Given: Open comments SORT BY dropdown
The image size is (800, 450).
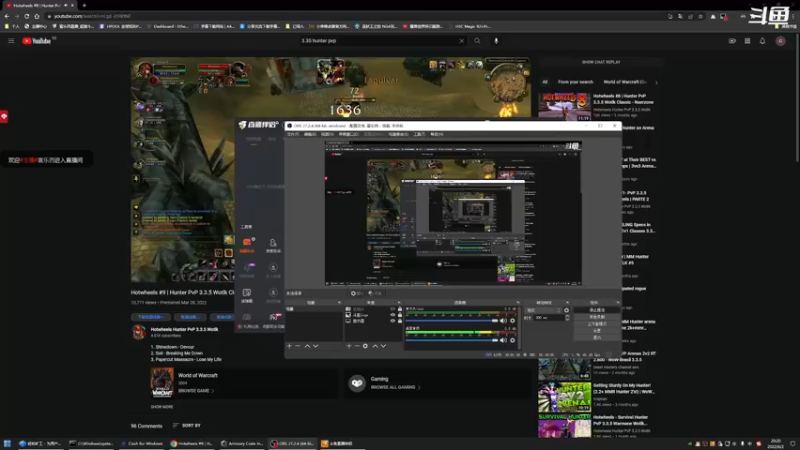Looking at the screenshot, I should coord(187,426).
